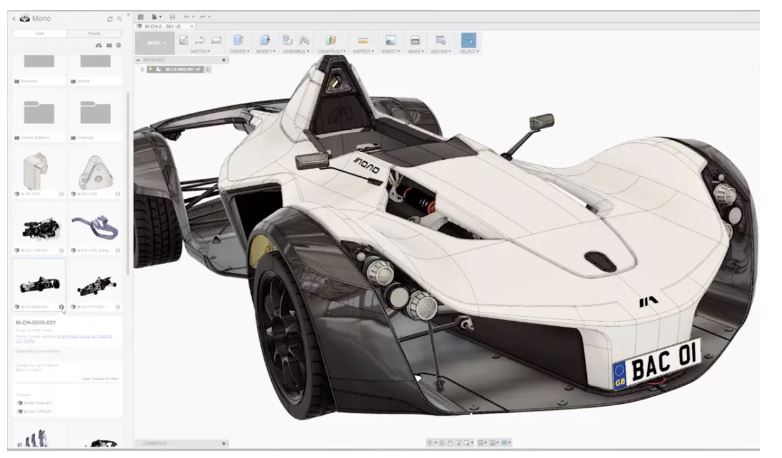Open search in the data panel
The image size is (782, 458).
(119, 19)
